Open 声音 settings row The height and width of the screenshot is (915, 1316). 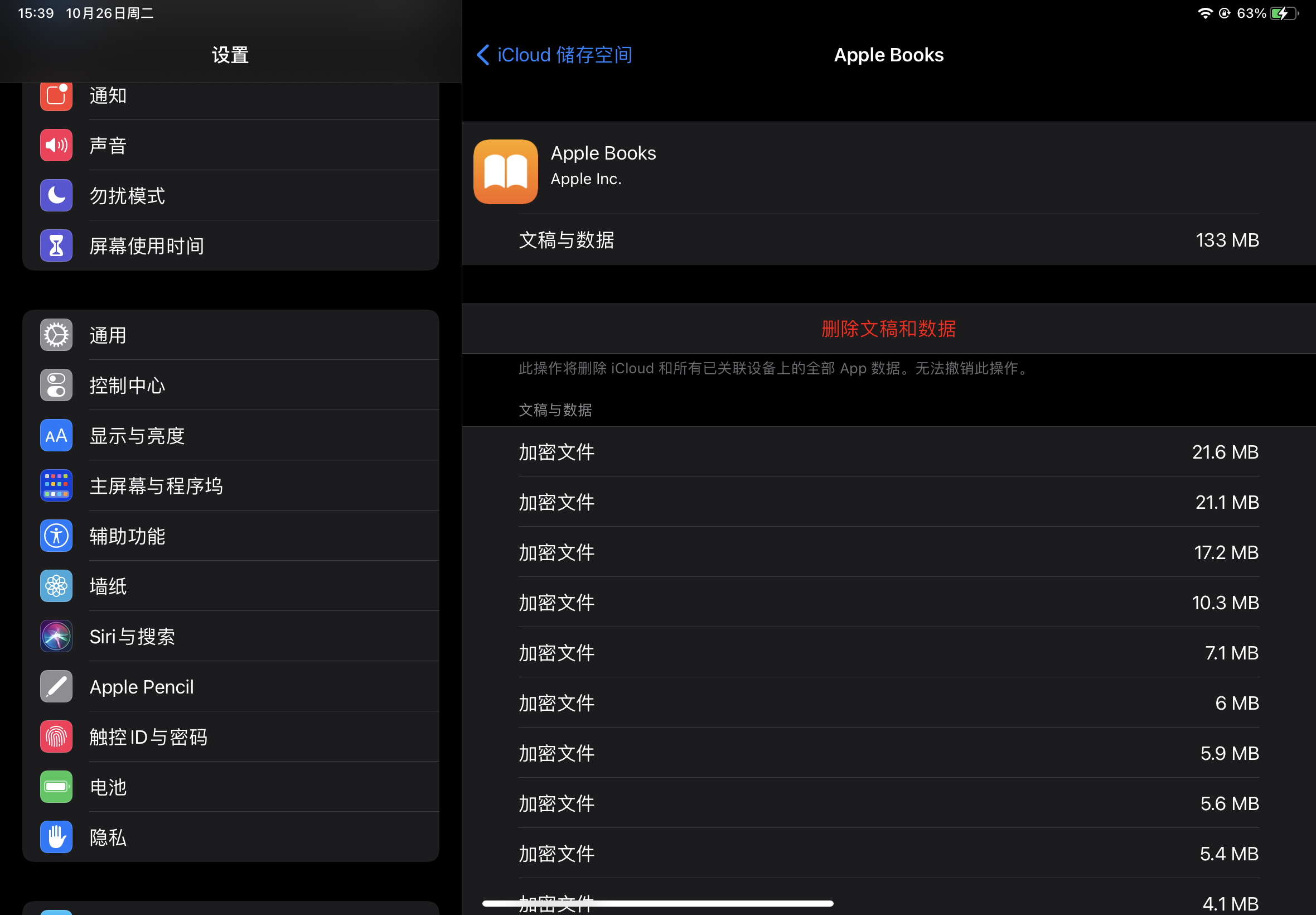tap(231, 145)
